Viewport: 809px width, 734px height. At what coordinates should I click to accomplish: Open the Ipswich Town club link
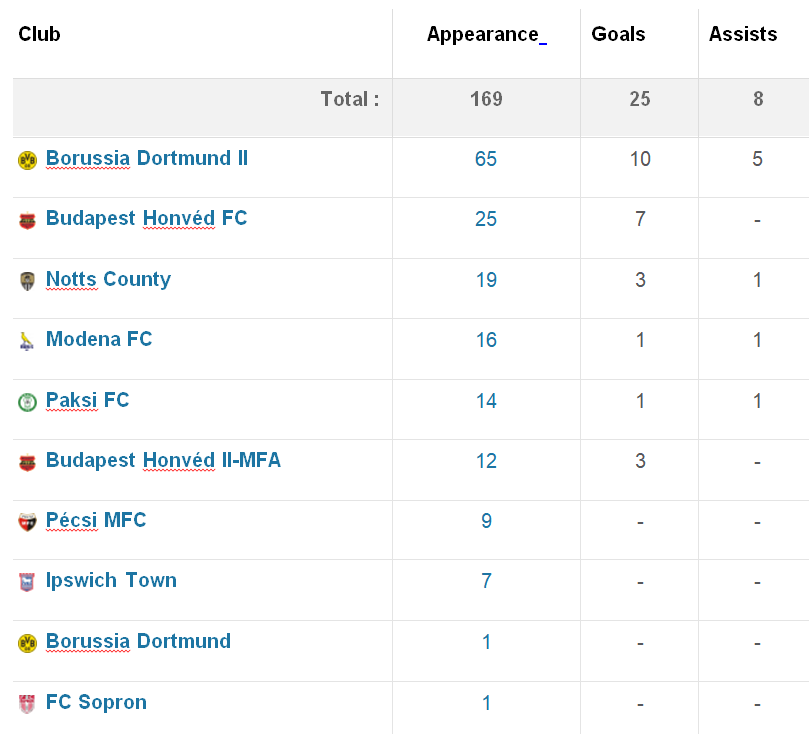pyautogui.click(x=111, y=580)
